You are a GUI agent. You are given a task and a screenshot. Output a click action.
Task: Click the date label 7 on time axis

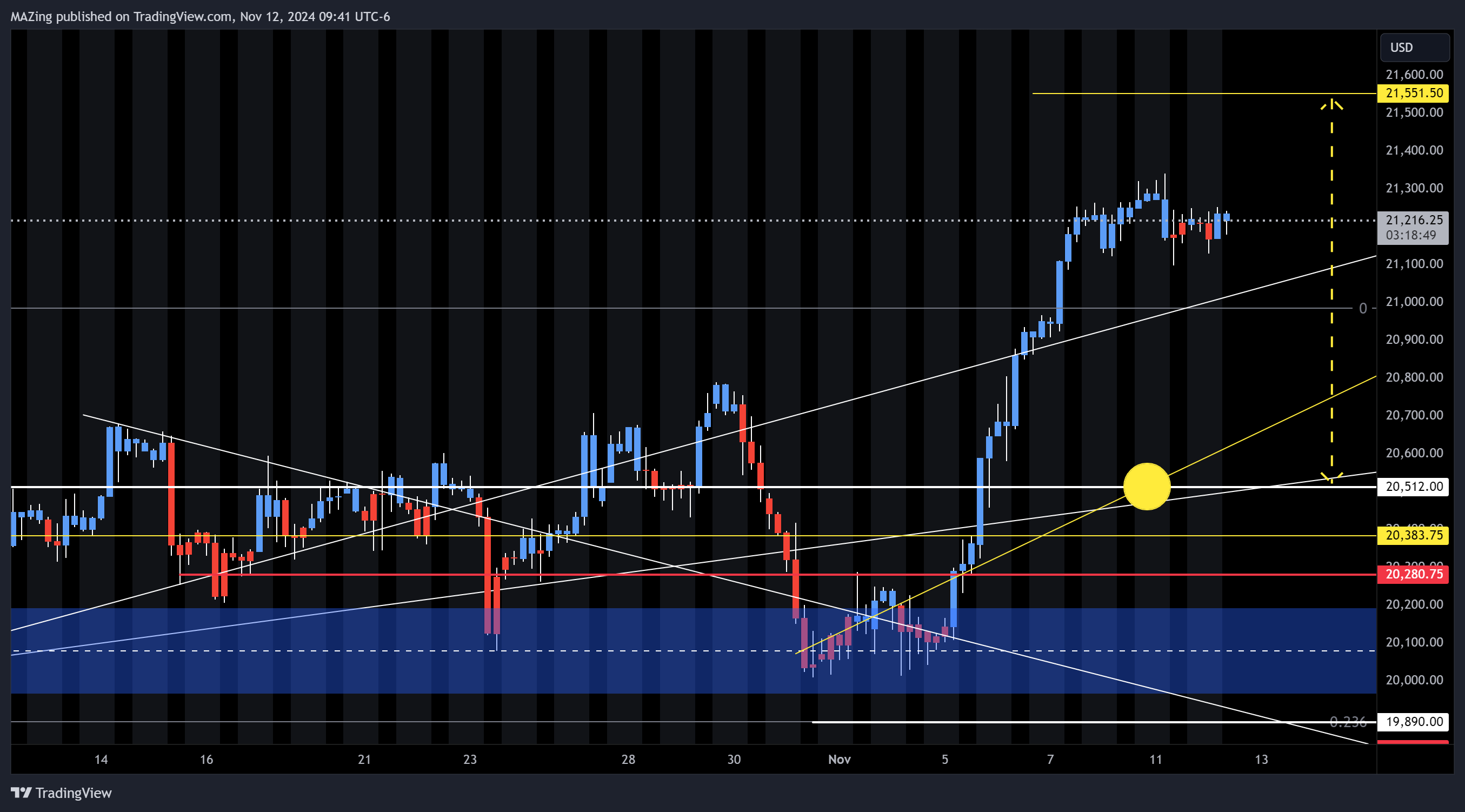pyautogui.click(x=1050, y=760)
